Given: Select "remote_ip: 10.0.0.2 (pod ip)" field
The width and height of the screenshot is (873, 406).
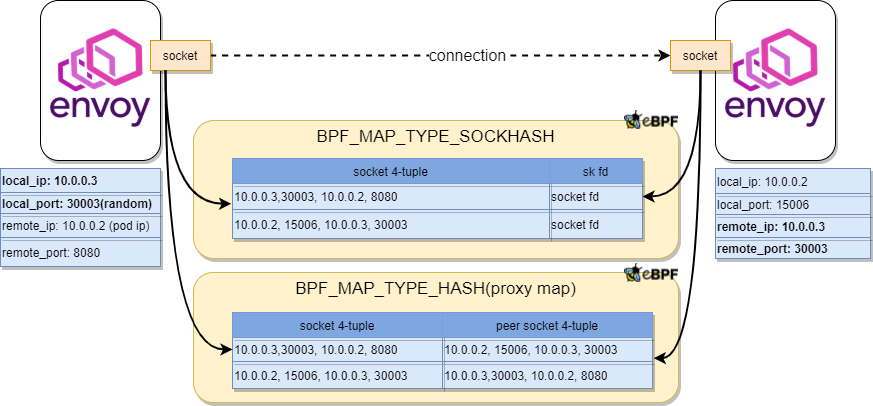Looking at the screenshot, I should tap(80, 227).
